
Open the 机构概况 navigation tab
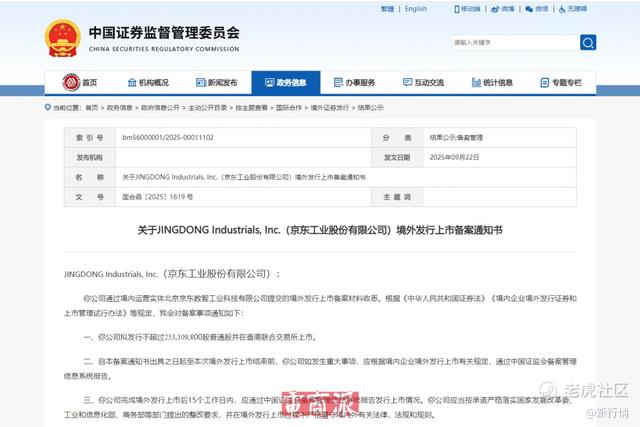(x=148, y=82)
